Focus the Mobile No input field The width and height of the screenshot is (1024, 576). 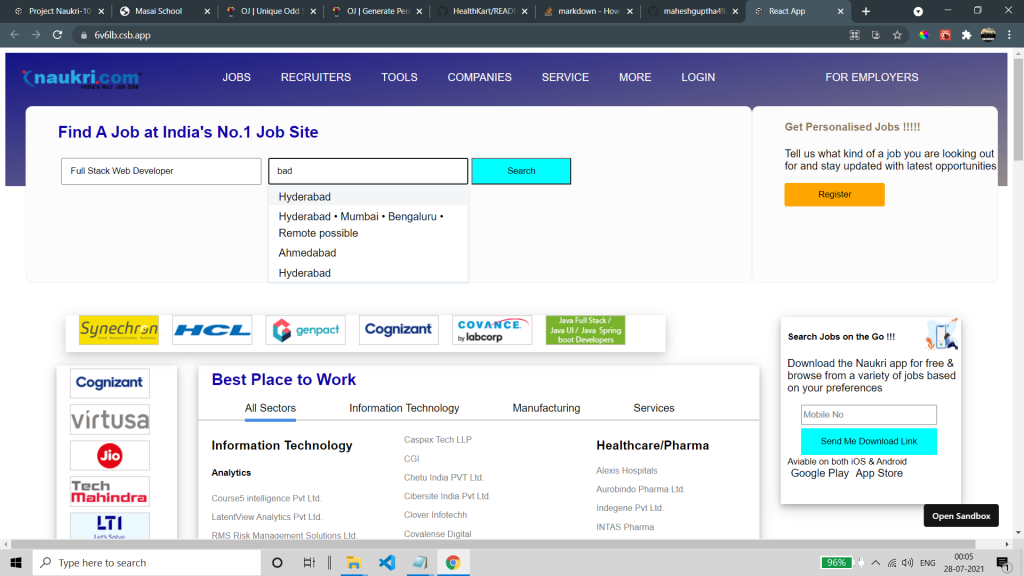coord(868,415)
